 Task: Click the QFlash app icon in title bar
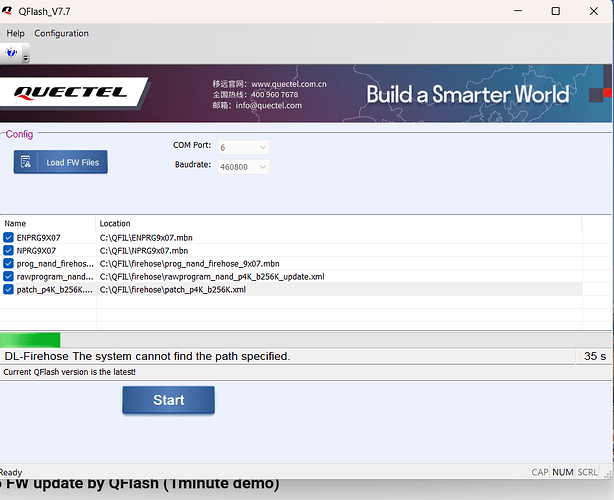tap(10, 10)
